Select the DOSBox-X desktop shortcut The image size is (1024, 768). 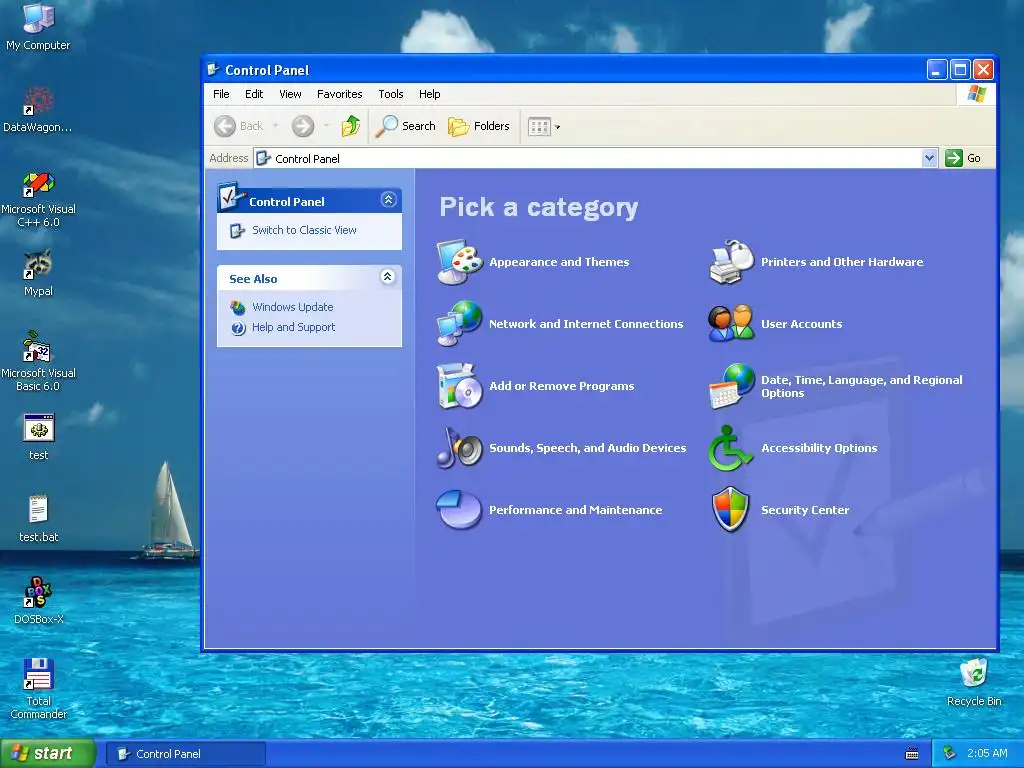(39, 600)
